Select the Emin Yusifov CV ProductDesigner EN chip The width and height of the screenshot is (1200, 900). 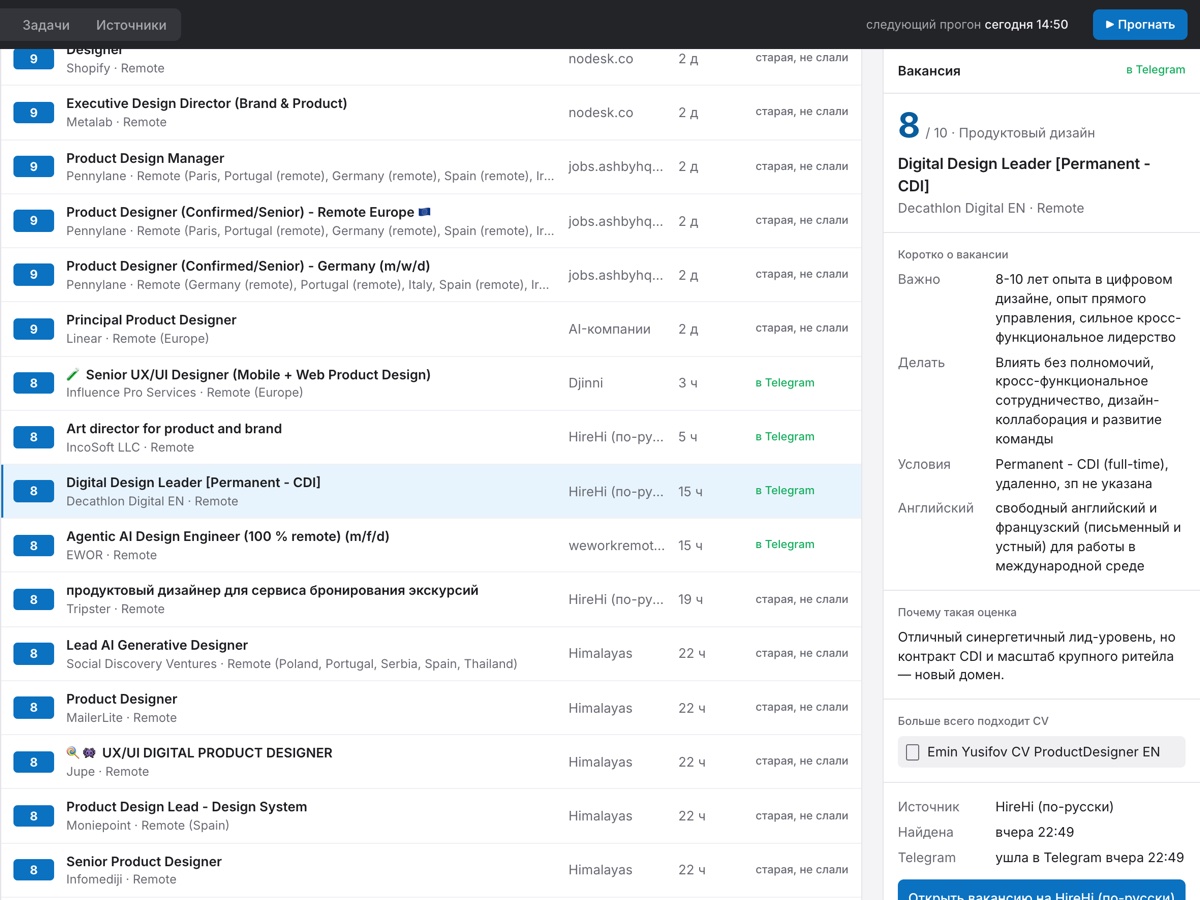click(1041, 752)
